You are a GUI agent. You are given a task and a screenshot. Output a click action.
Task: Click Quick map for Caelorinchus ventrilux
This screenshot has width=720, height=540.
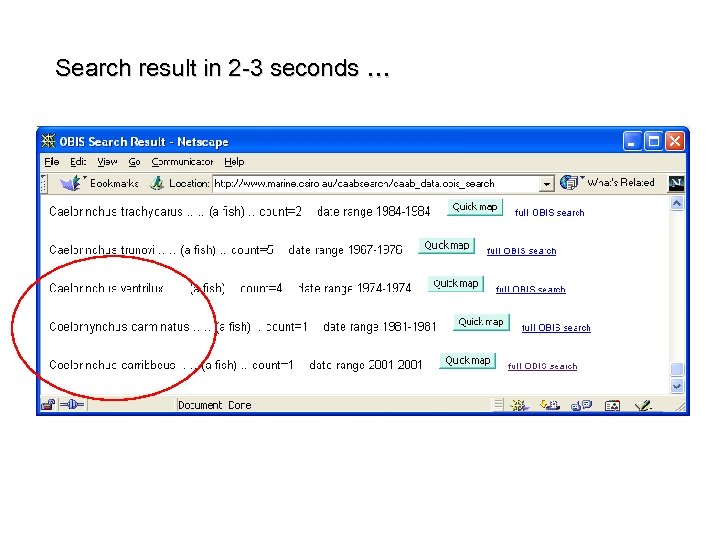pos(456,284)
